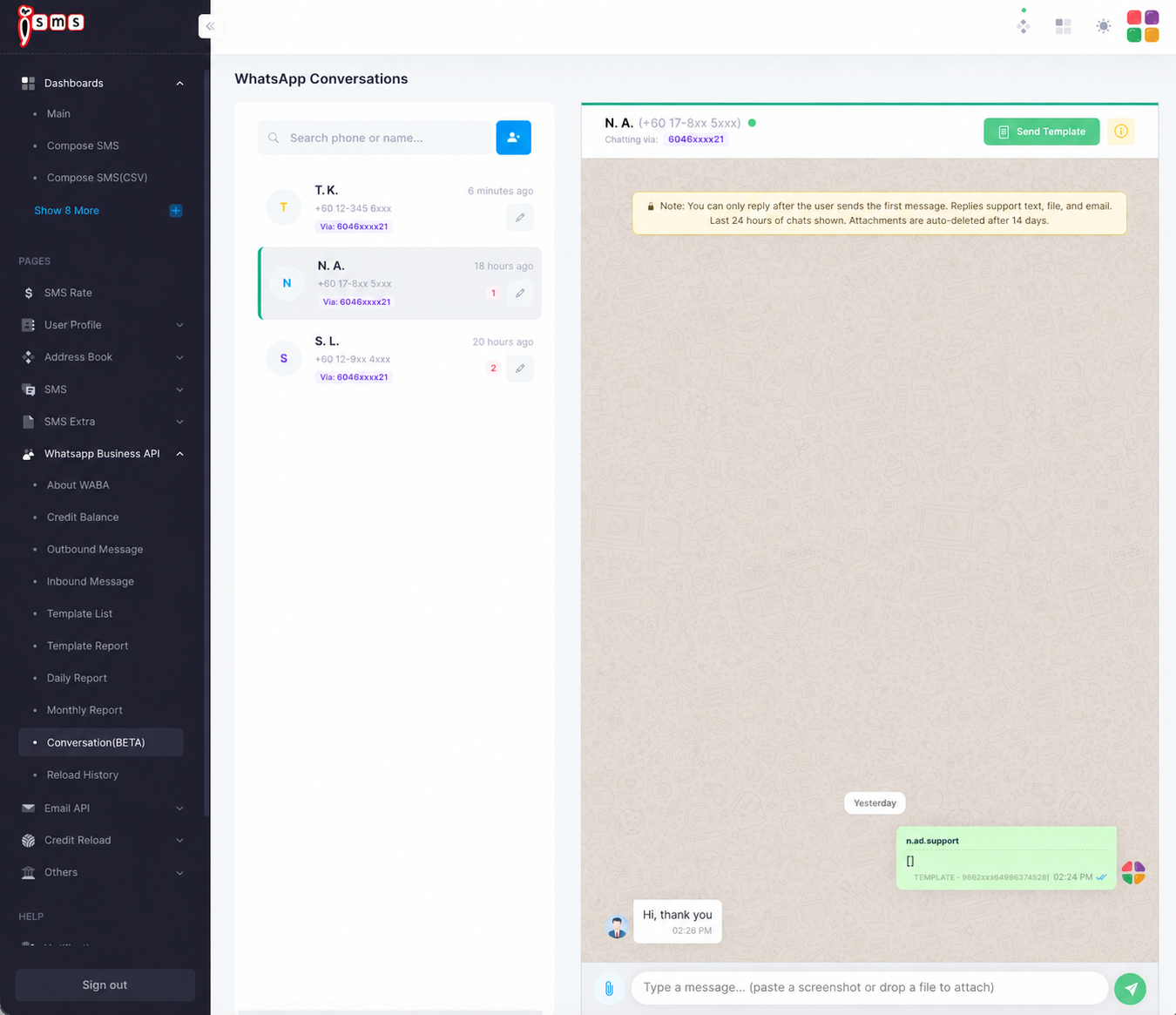
Task: Click the Show 8 More link
Action: point(66,211)
